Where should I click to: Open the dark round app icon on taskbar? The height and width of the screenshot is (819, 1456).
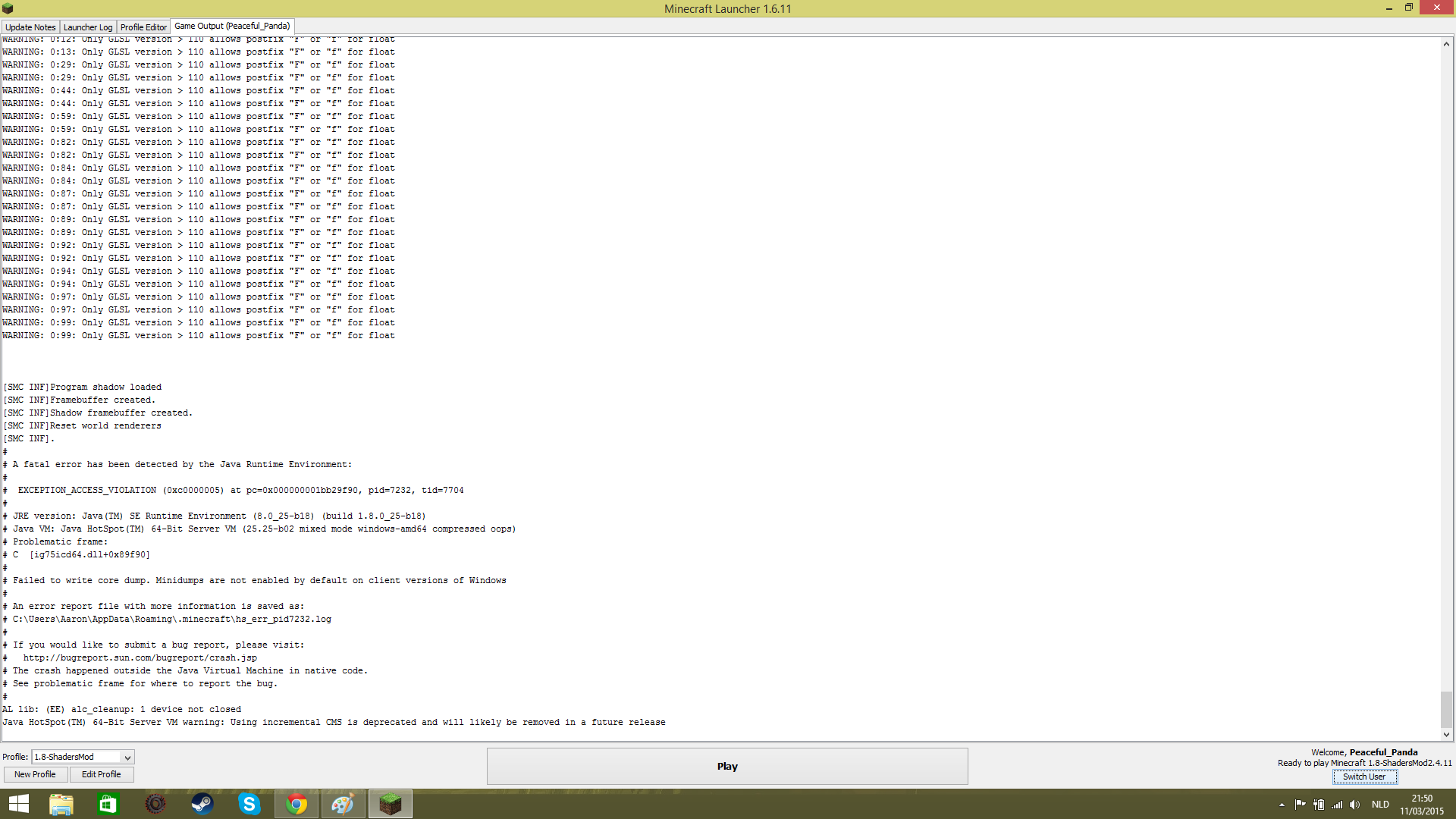[x=155, y=804]
